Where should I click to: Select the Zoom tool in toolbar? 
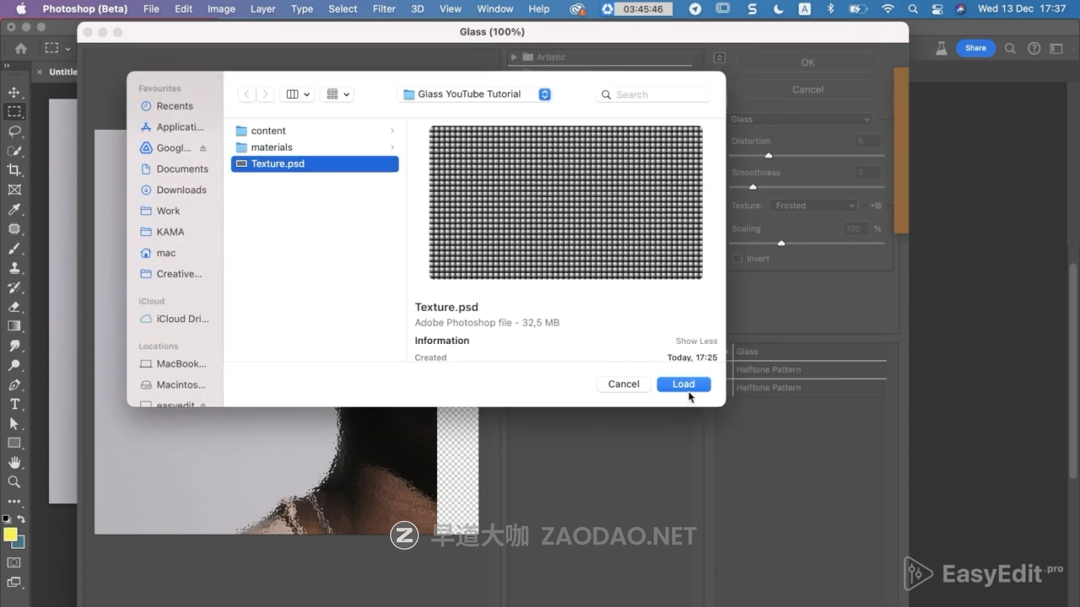[14, 482]
